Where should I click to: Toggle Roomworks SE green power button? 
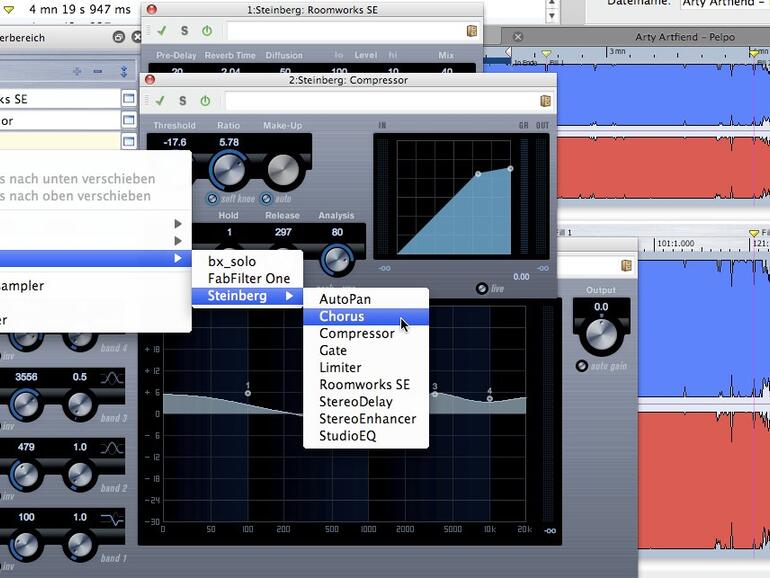click(207, 31)
